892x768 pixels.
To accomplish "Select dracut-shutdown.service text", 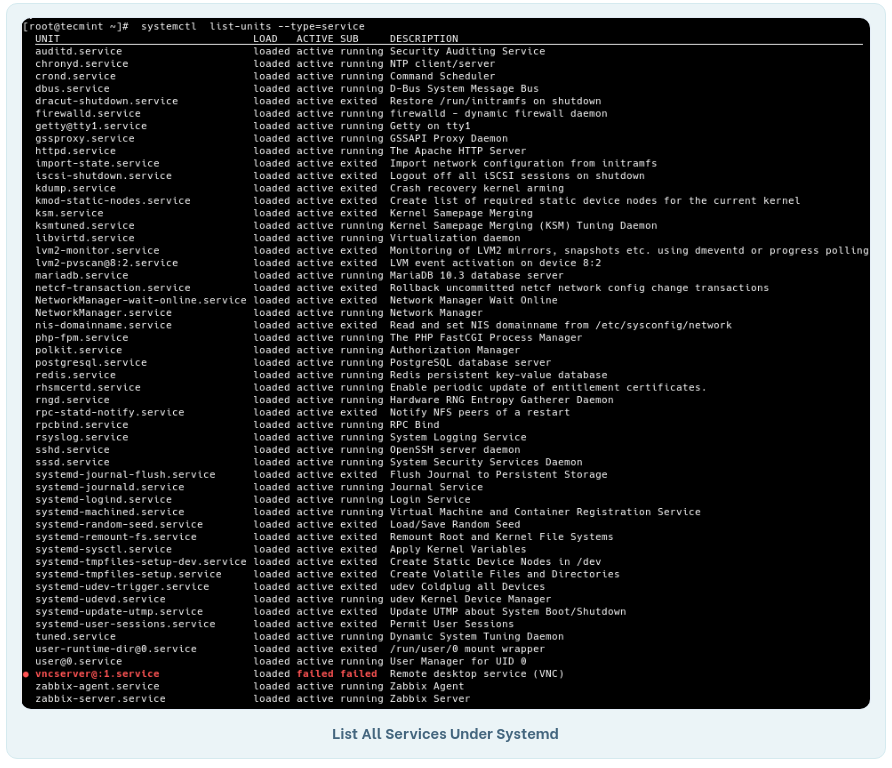I will coord(106,101).
